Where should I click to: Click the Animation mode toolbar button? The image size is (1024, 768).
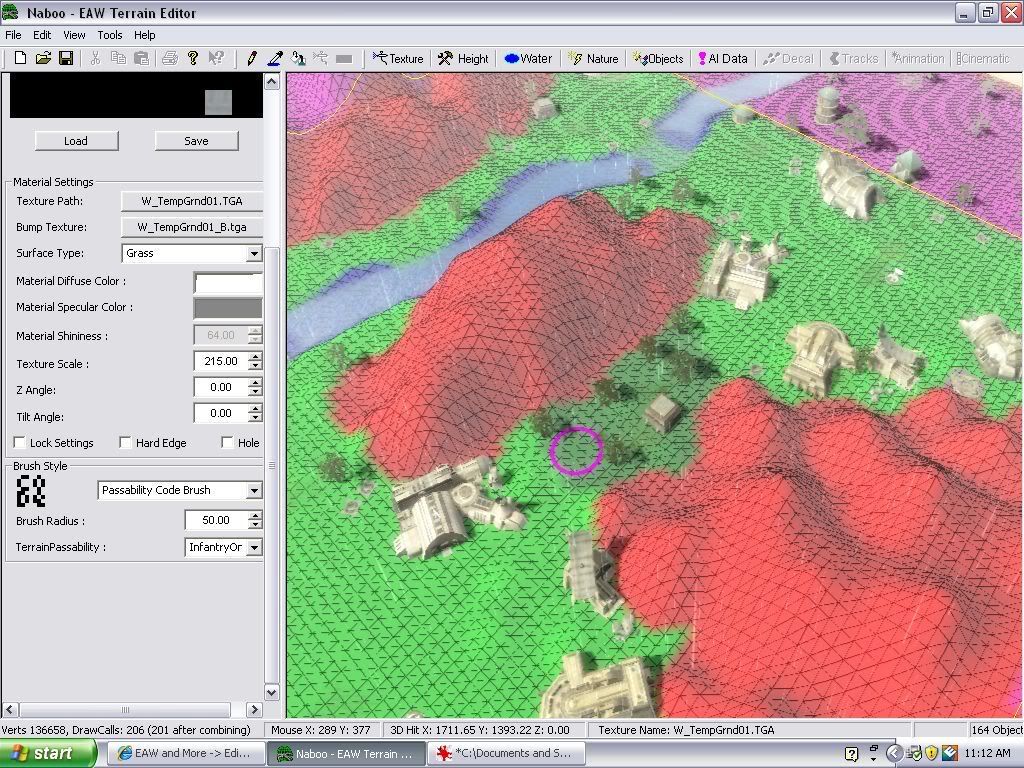click(x=918, y=59)
